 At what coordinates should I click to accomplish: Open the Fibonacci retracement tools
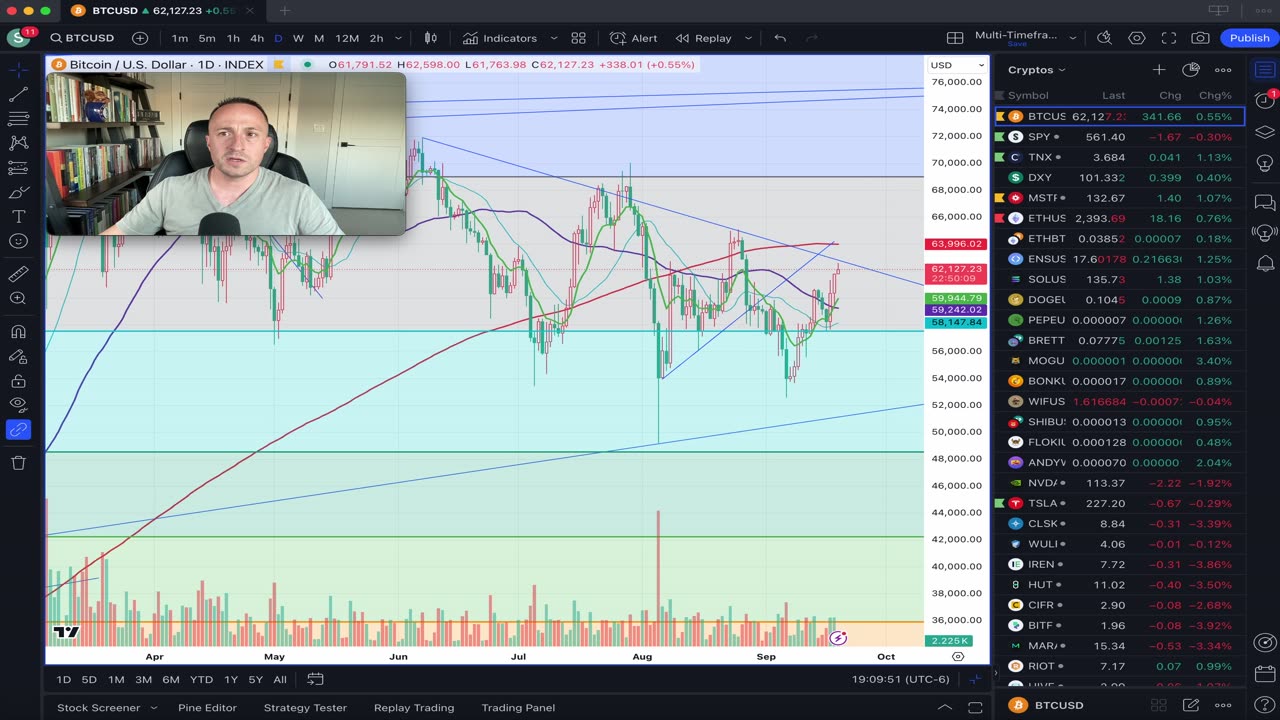18,119
